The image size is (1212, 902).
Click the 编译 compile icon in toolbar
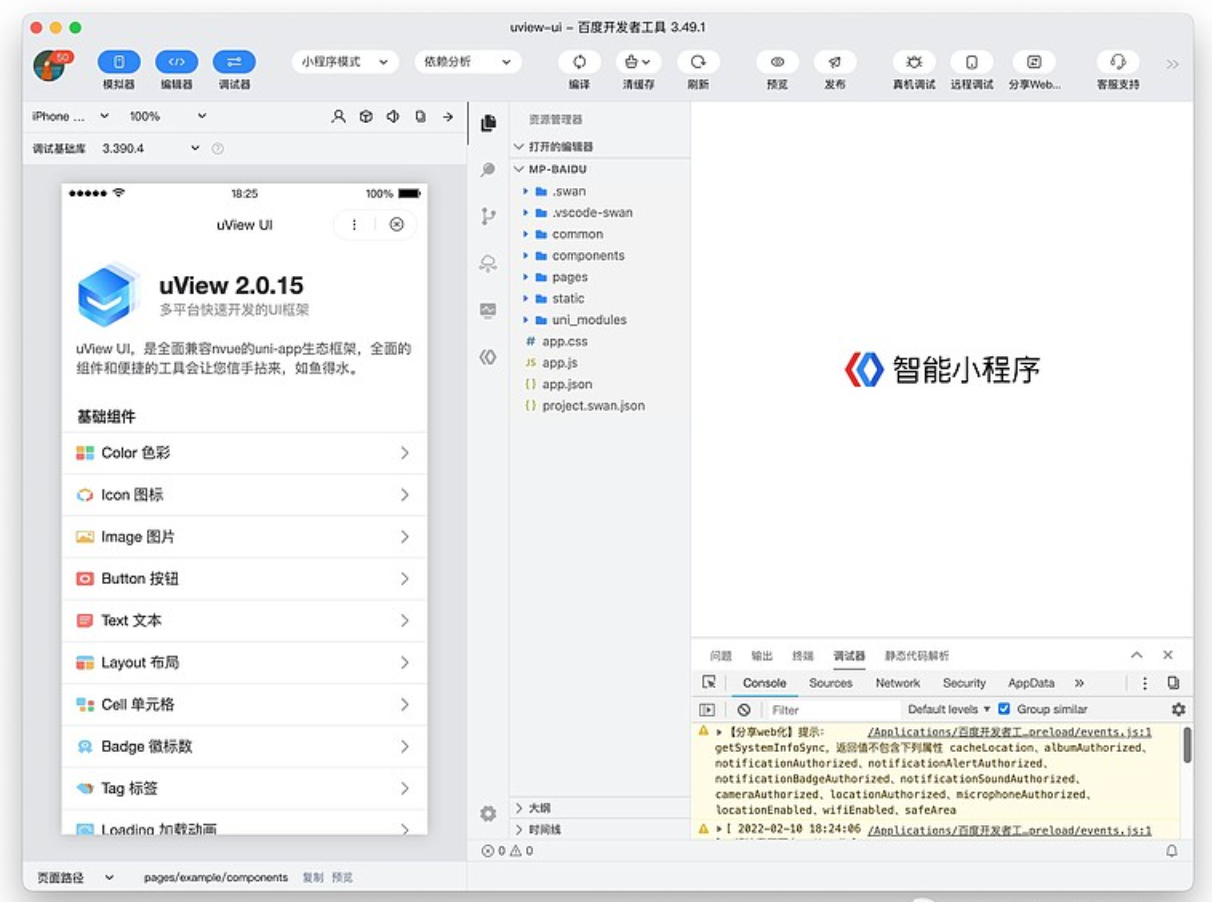579,62
